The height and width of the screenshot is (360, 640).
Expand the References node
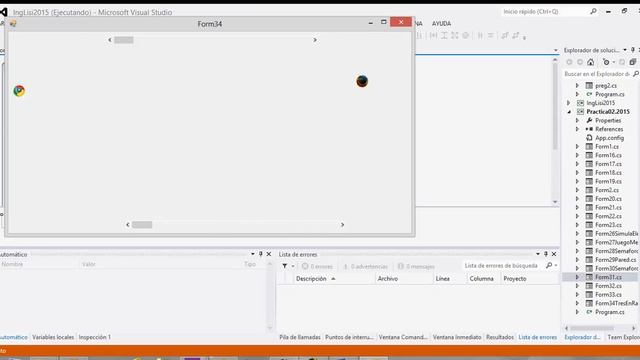pos(577,129)
